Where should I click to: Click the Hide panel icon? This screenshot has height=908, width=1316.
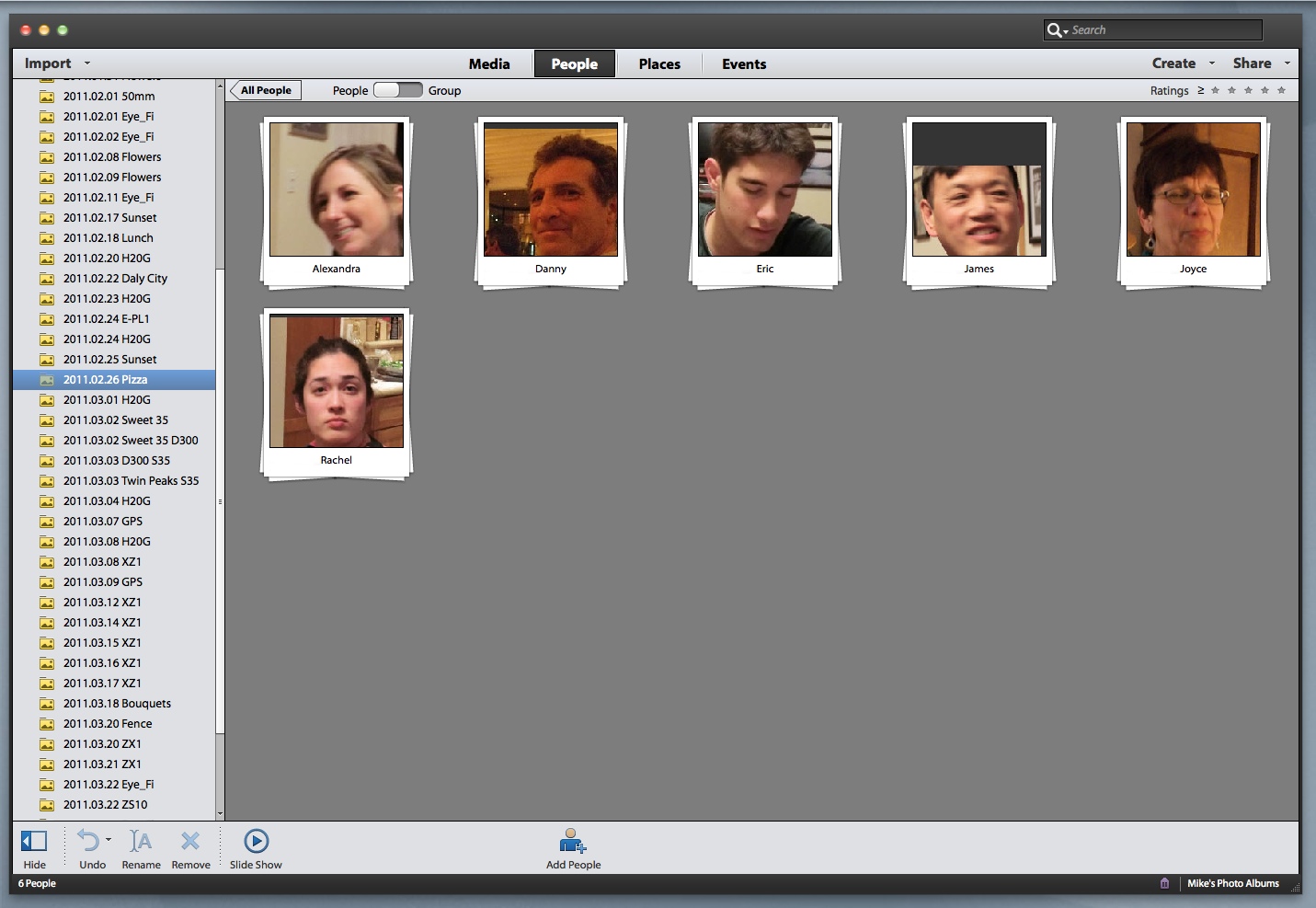34,841
